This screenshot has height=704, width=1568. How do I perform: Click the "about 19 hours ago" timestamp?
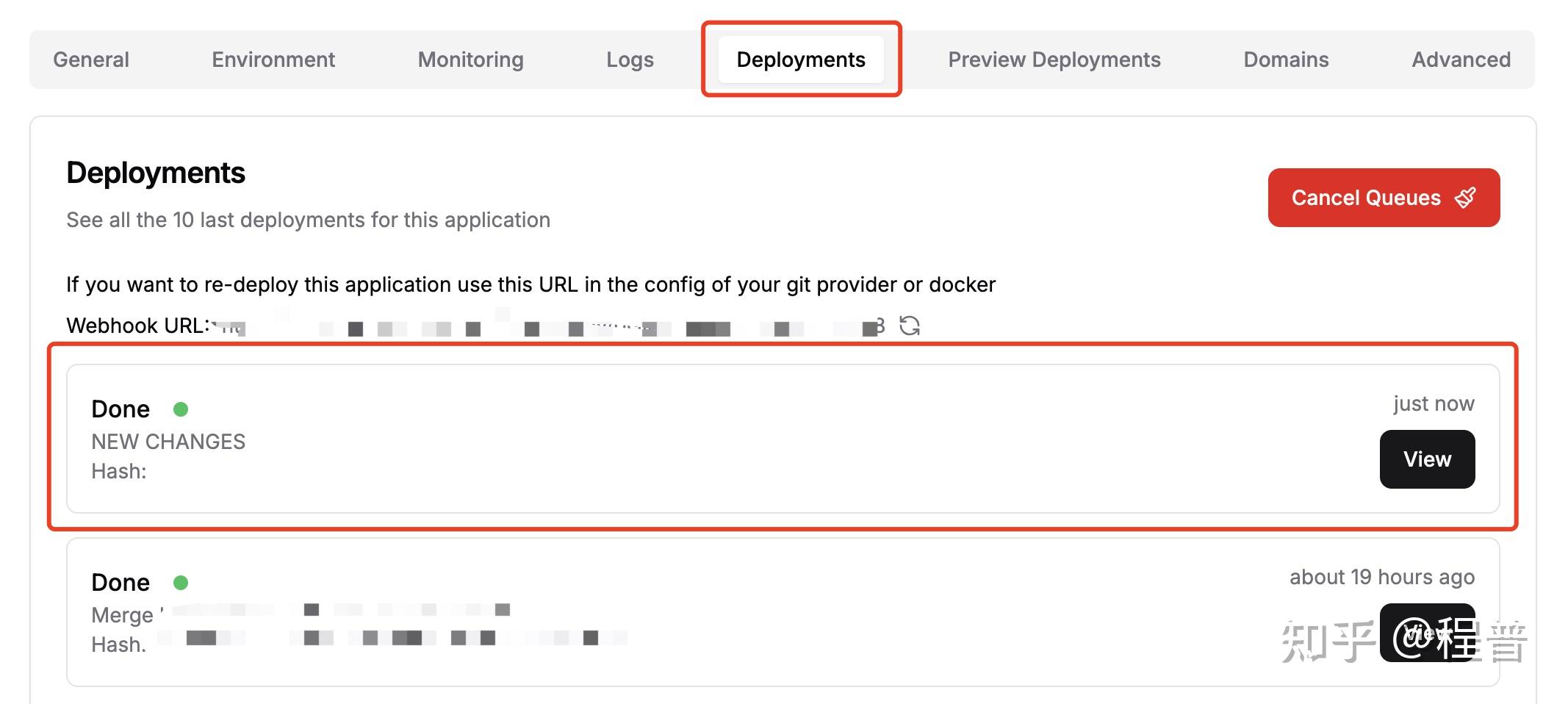click(x=1381, y=577)
